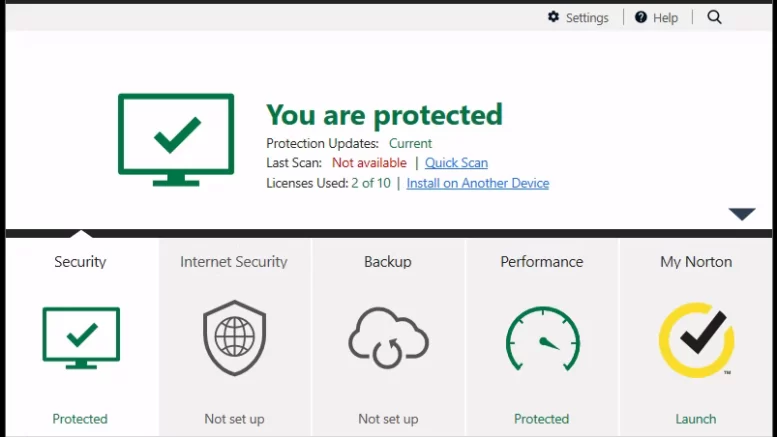This screenshot has height=437, width=777.
Task: Open the Internet Security tab label
Action: (x=234, y=262)
